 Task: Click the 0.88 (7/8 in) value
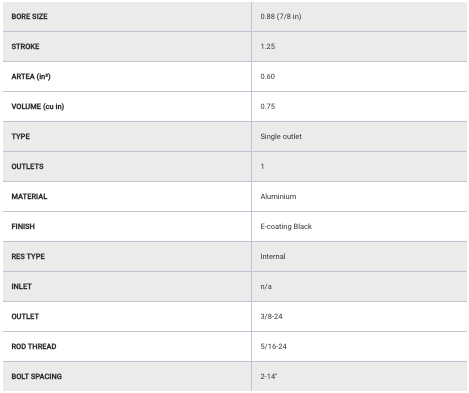pos(281,16)
